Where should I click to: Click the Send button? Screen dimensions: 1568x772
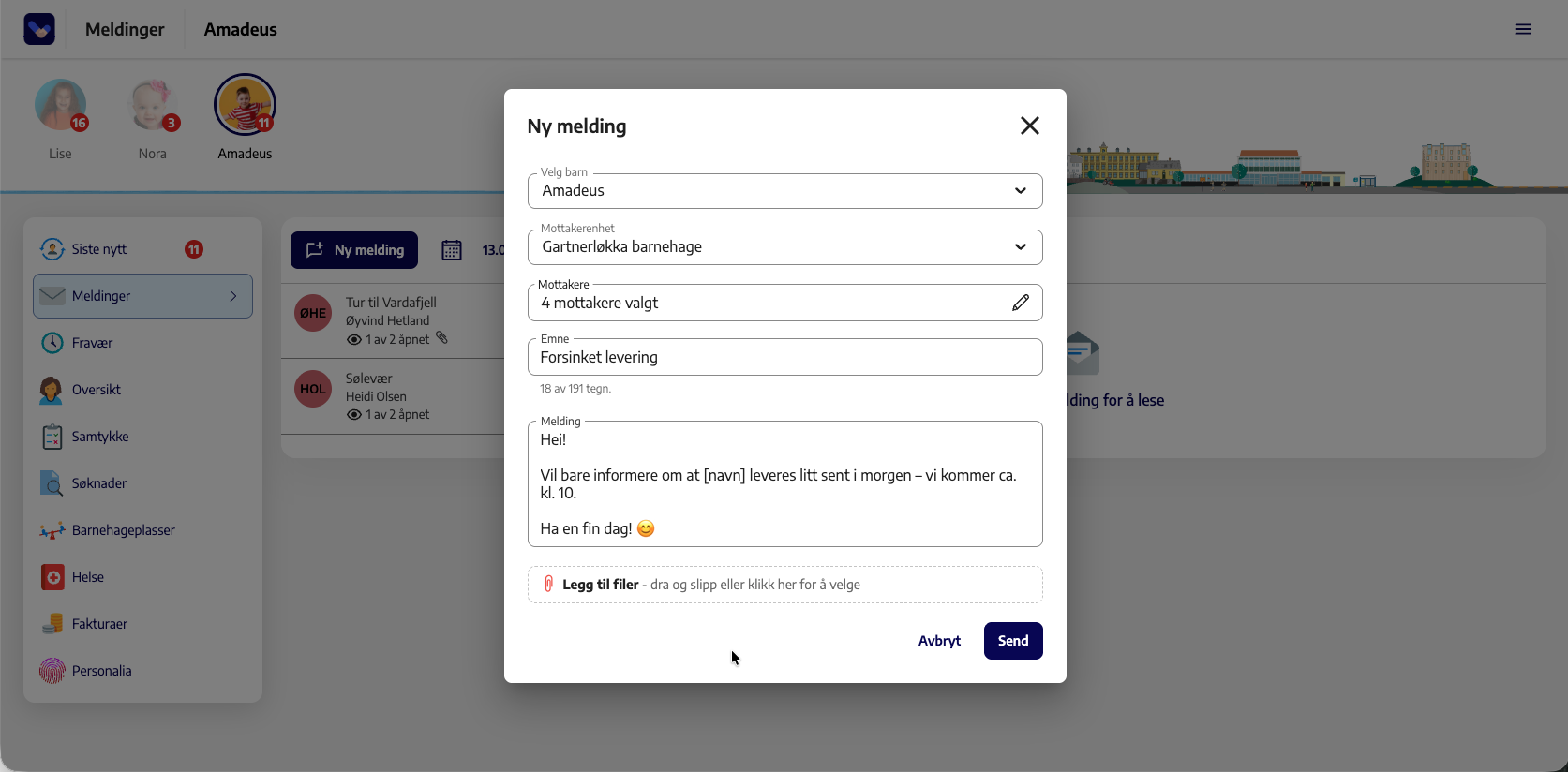[1013, 641]
